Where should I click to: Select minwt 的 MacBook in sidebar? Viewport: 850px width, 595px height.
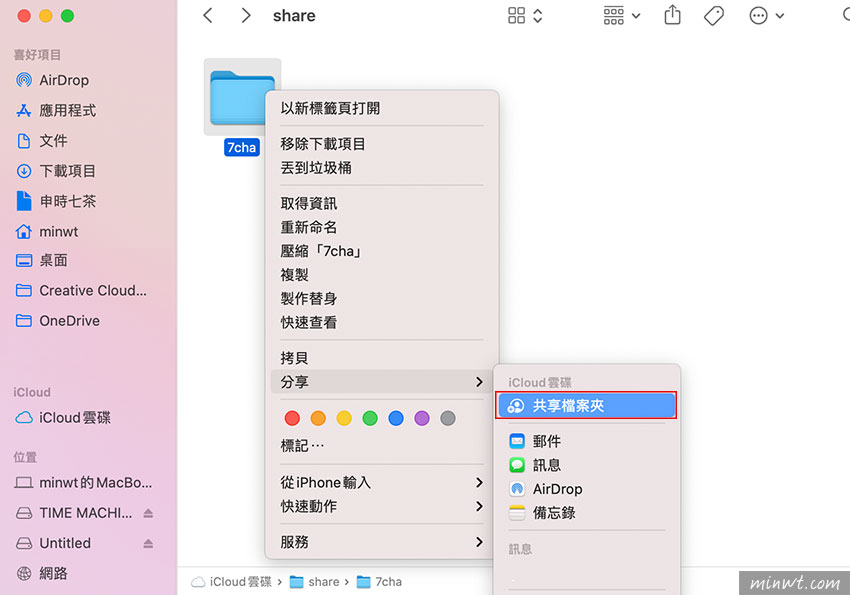point(83,482)
